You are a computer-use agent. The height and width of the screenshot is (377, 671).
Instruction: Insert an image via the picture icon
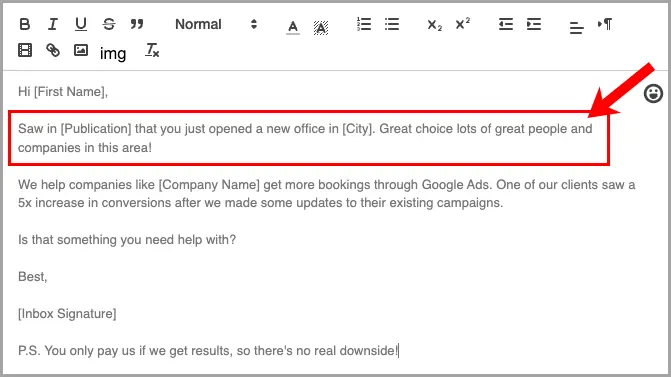81,50
